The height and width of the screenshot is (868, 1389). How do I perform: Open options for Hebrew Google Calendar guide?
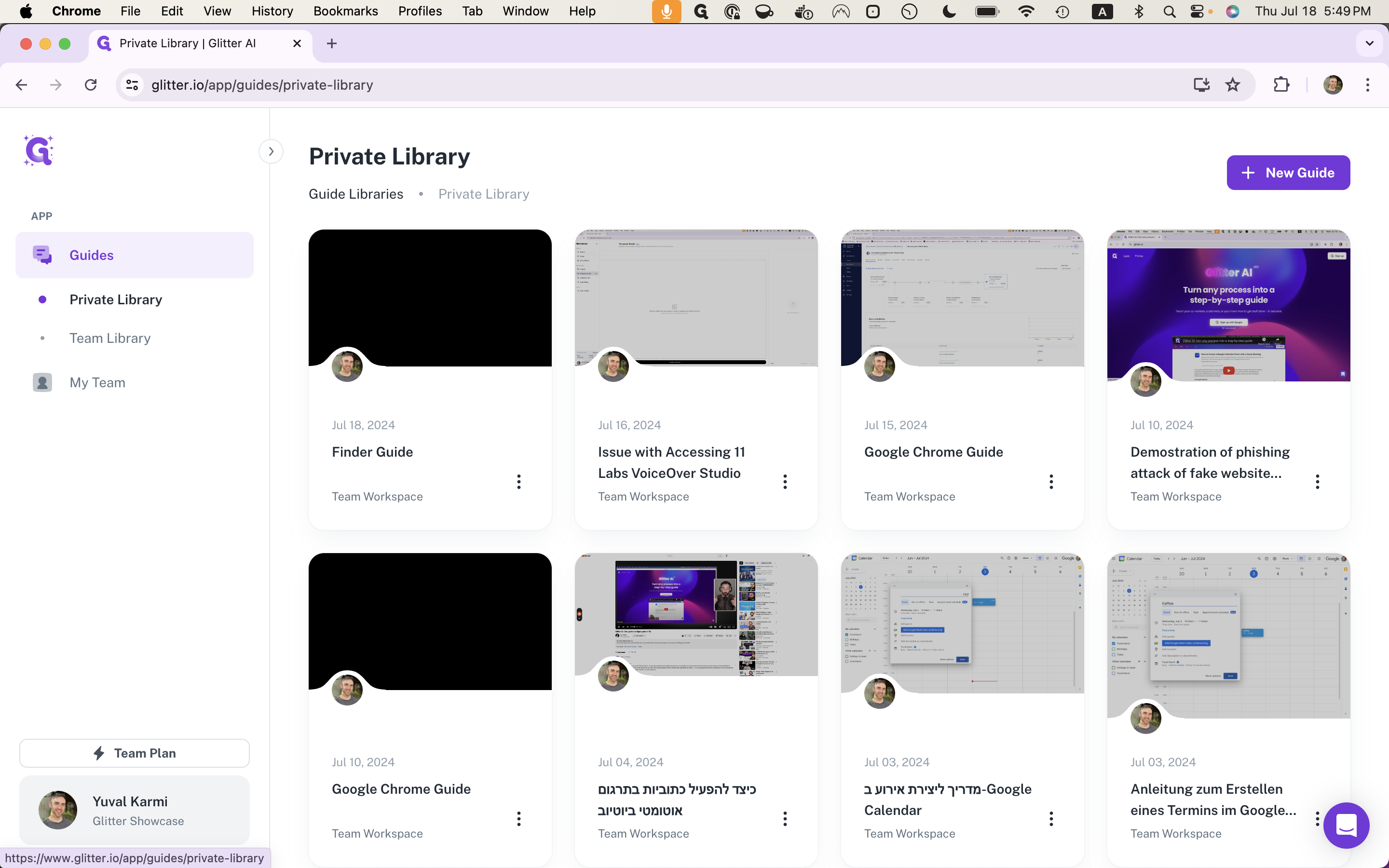tap(1051, 819)
